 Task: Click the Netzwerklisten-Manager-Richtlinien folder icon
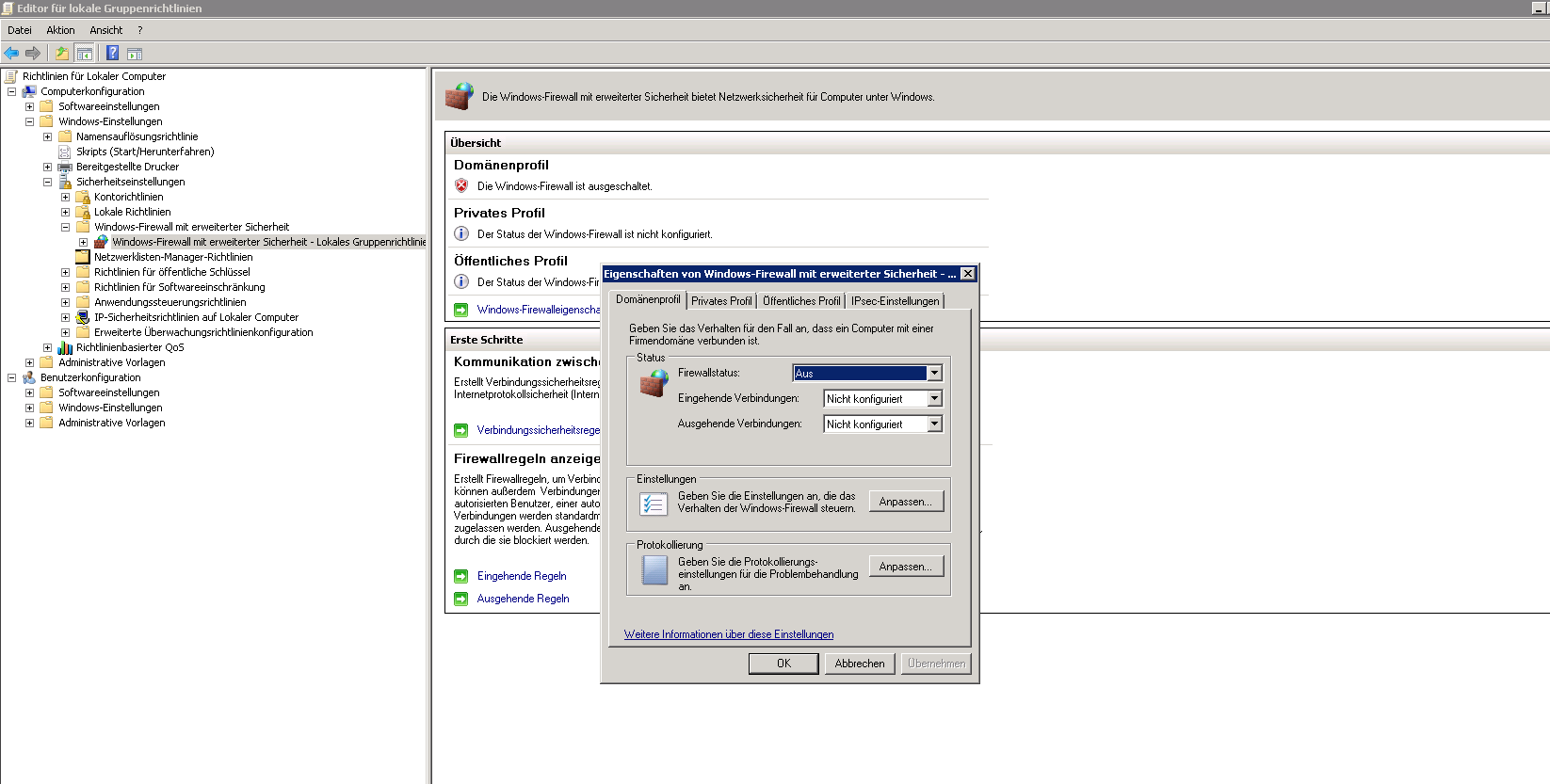pyautogui.click(x=83, y=257)
